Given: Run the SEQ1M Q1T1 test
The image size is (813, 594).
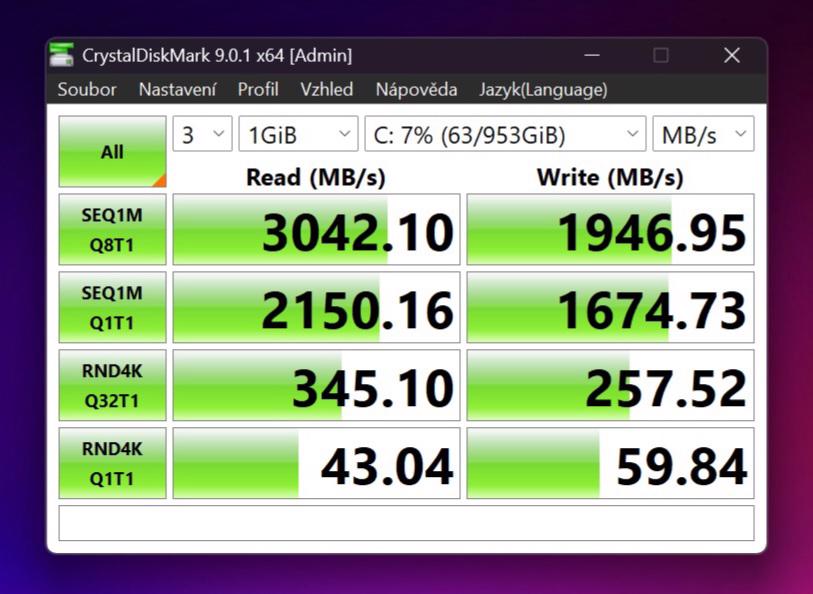Looking at the screenshot, I should pyautogui.click(x=111, y=306).
